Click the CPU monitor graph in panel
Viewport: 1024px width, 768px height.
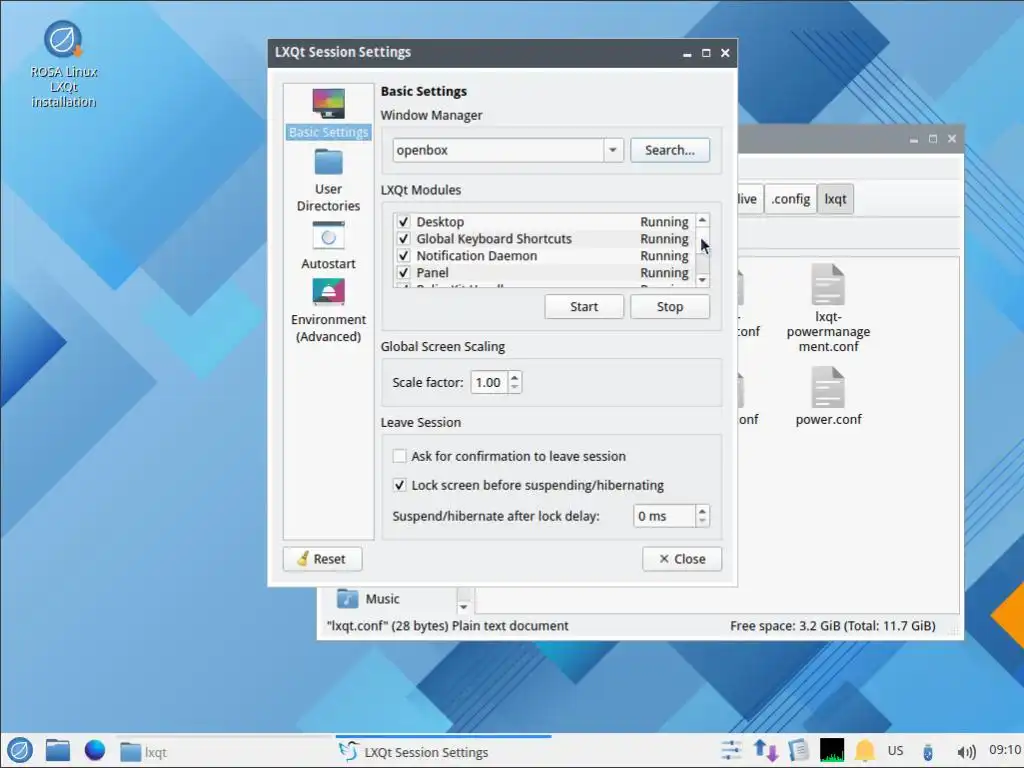[x=832, y=750]
